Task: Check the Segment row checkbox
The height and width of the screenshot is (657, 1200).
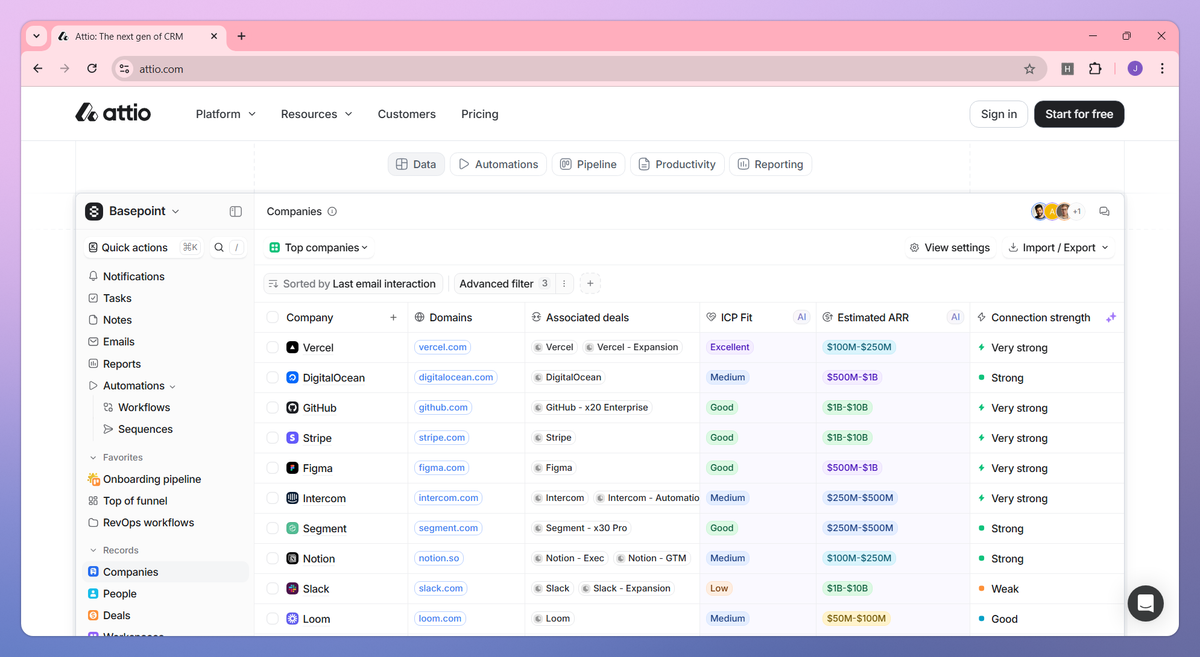Action: coord(272,528)
